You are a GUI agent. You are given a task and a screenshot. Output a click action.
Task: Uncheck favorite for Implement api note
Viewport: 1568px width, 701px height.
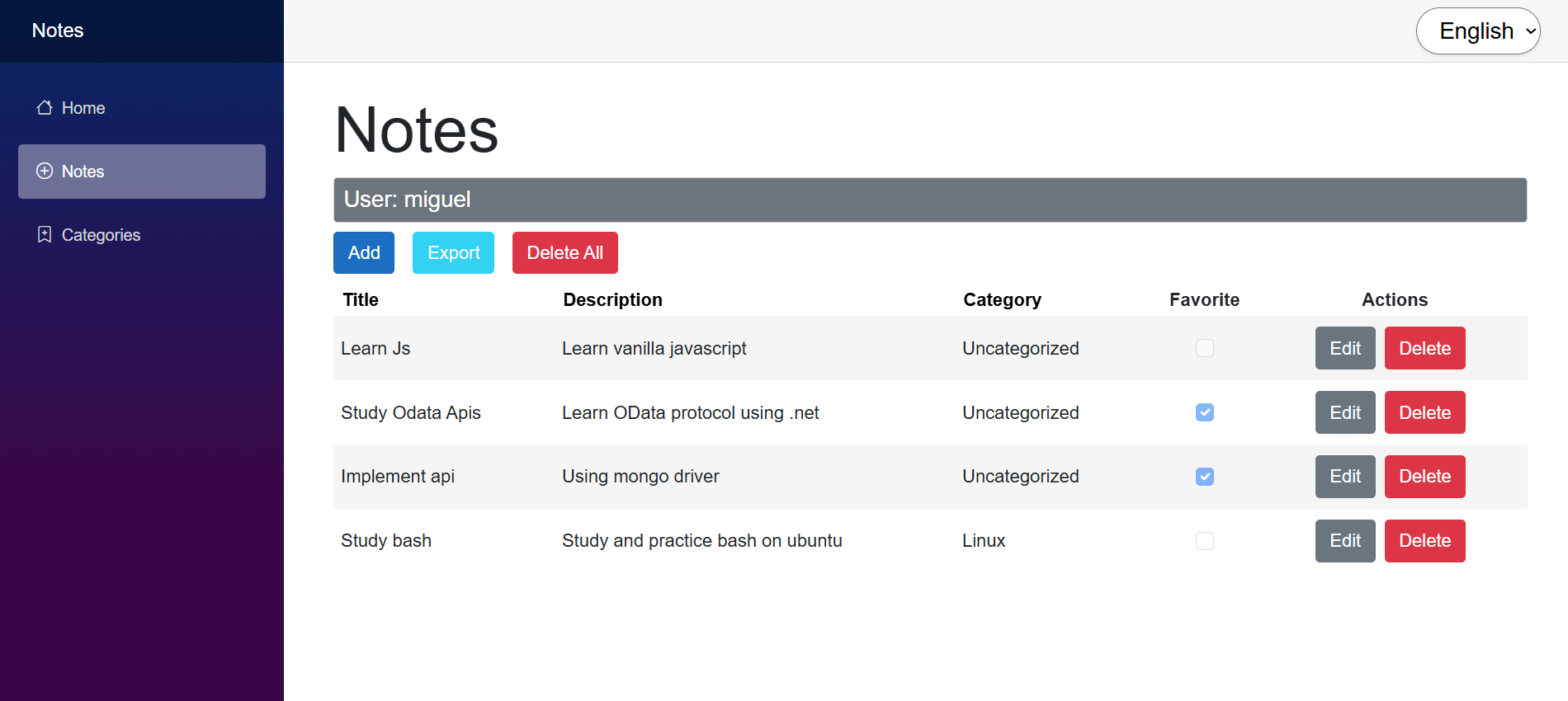click(1205, 477)
